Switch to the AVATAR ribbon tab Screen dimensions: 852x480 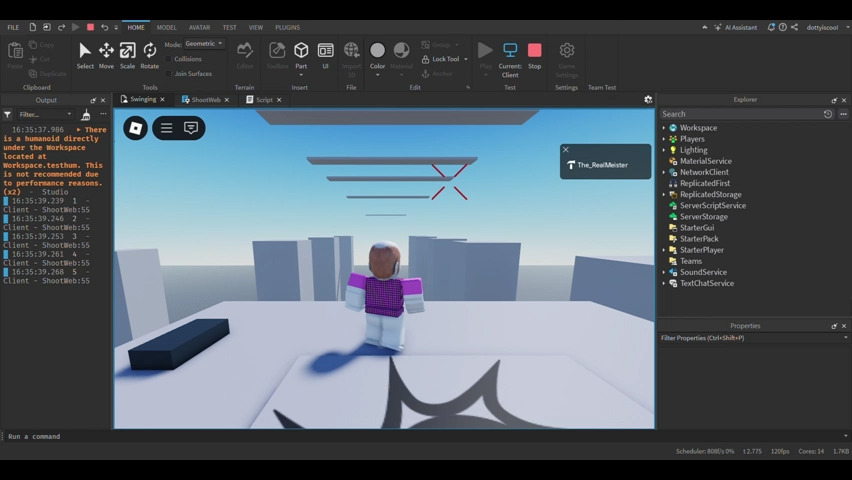[199, 27]
